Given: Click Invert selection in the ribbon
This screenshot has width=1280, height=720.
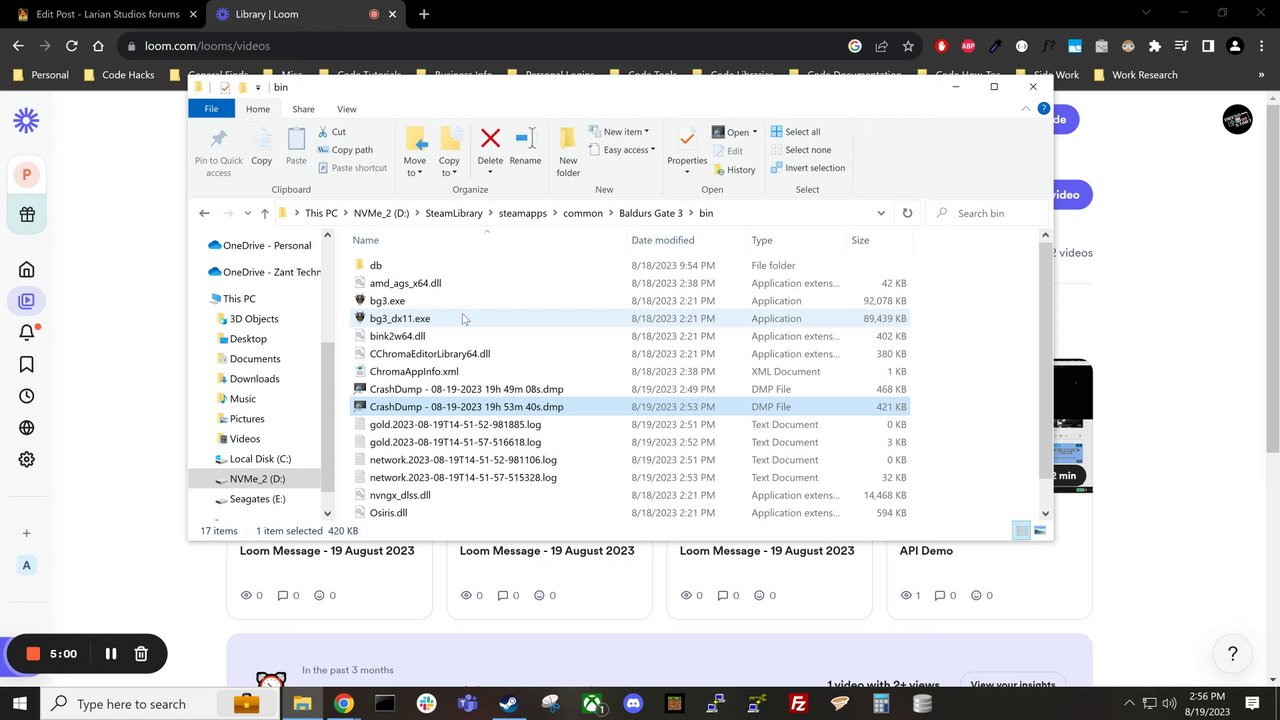Looking at the screenshot, I should (x=808, y=168).
